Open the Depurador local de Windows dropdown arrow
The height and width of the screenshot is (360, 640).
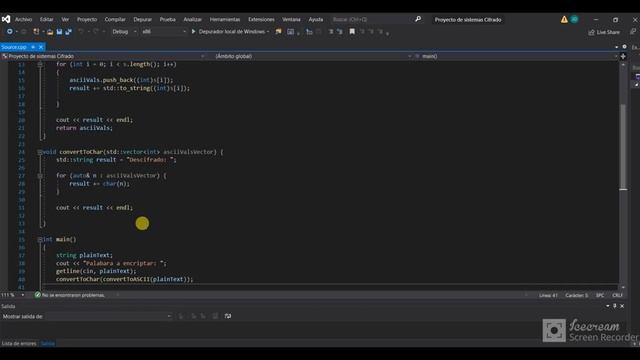tap(268, 31)
